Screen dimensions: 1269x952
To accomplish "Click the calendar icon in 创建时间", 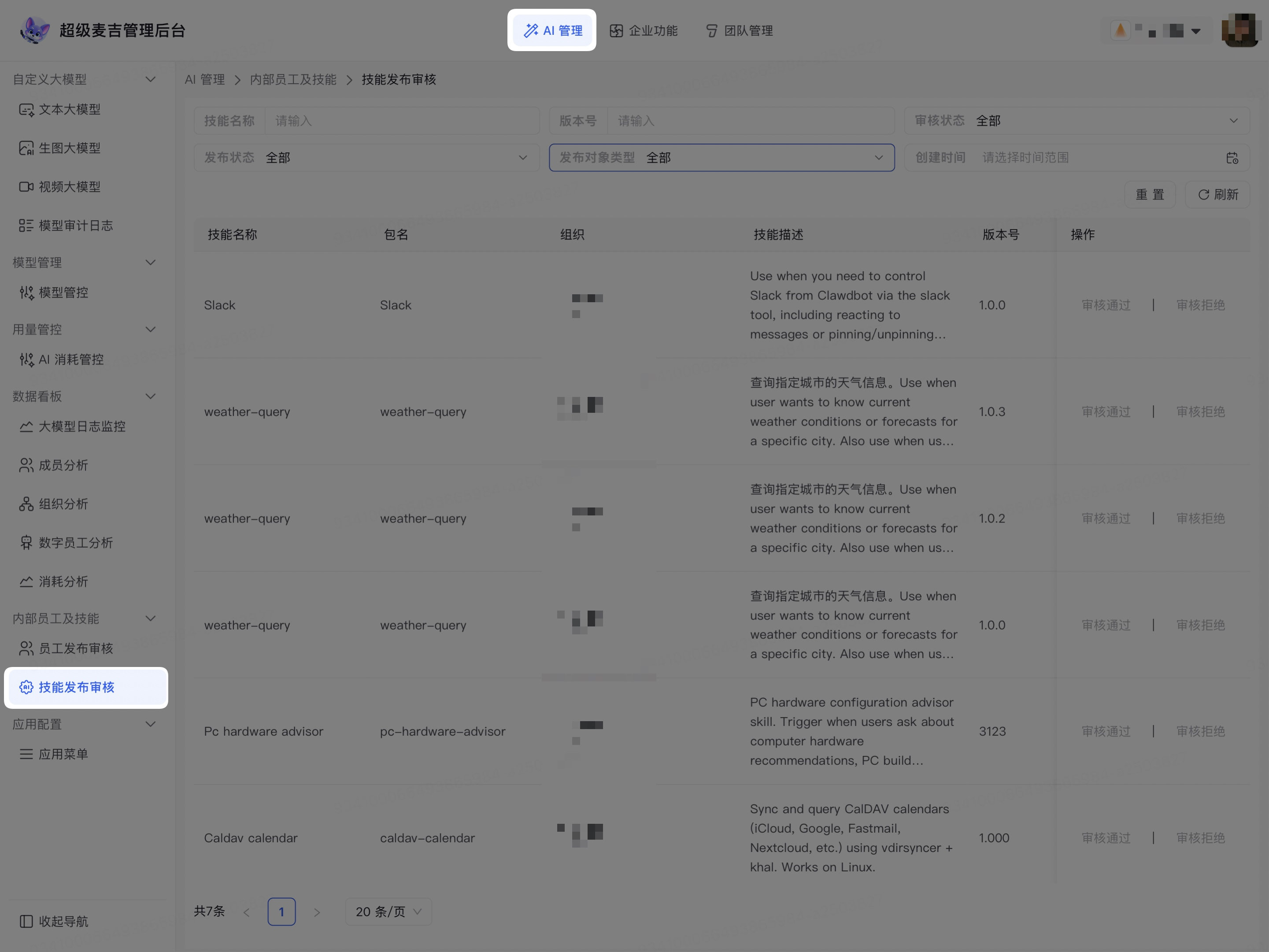I will click(x=1232, y=158).
